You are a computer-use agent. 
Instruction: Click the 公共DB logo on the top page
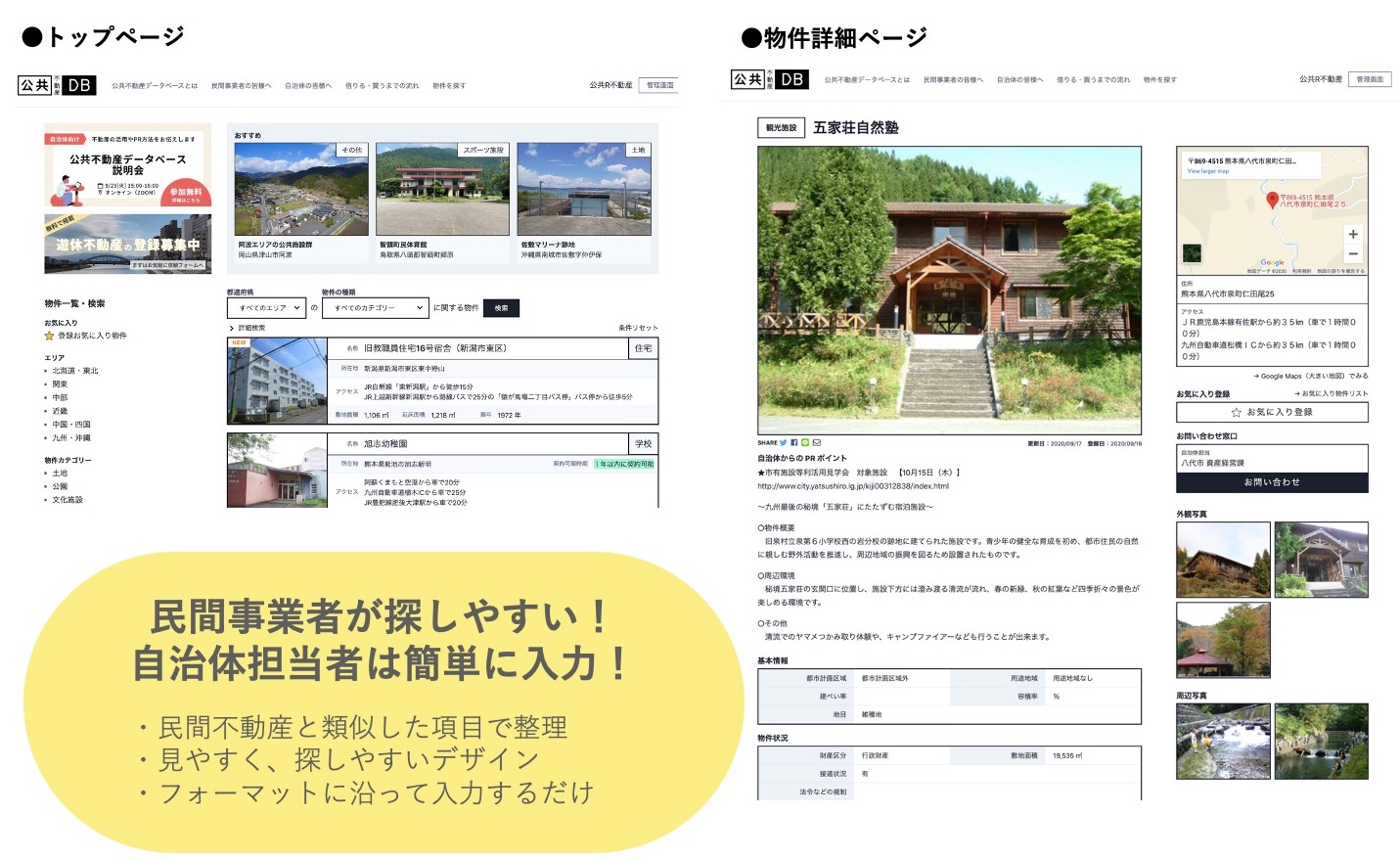pyautogui.click(x=57, y=85)
